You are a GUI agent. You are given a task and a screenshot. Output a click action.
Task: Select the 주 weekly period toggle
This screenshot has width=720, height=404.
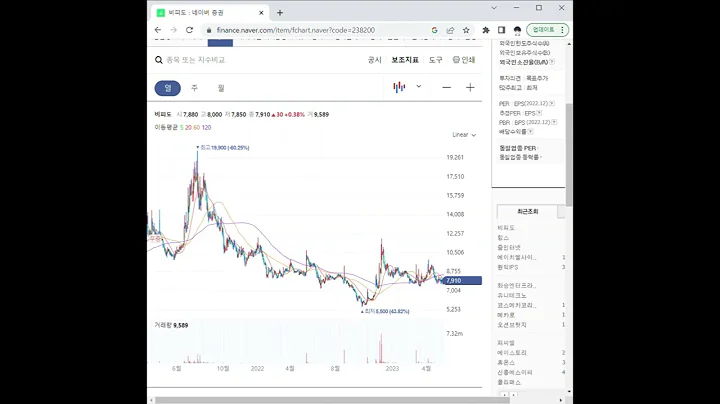[x=194, y=88]
